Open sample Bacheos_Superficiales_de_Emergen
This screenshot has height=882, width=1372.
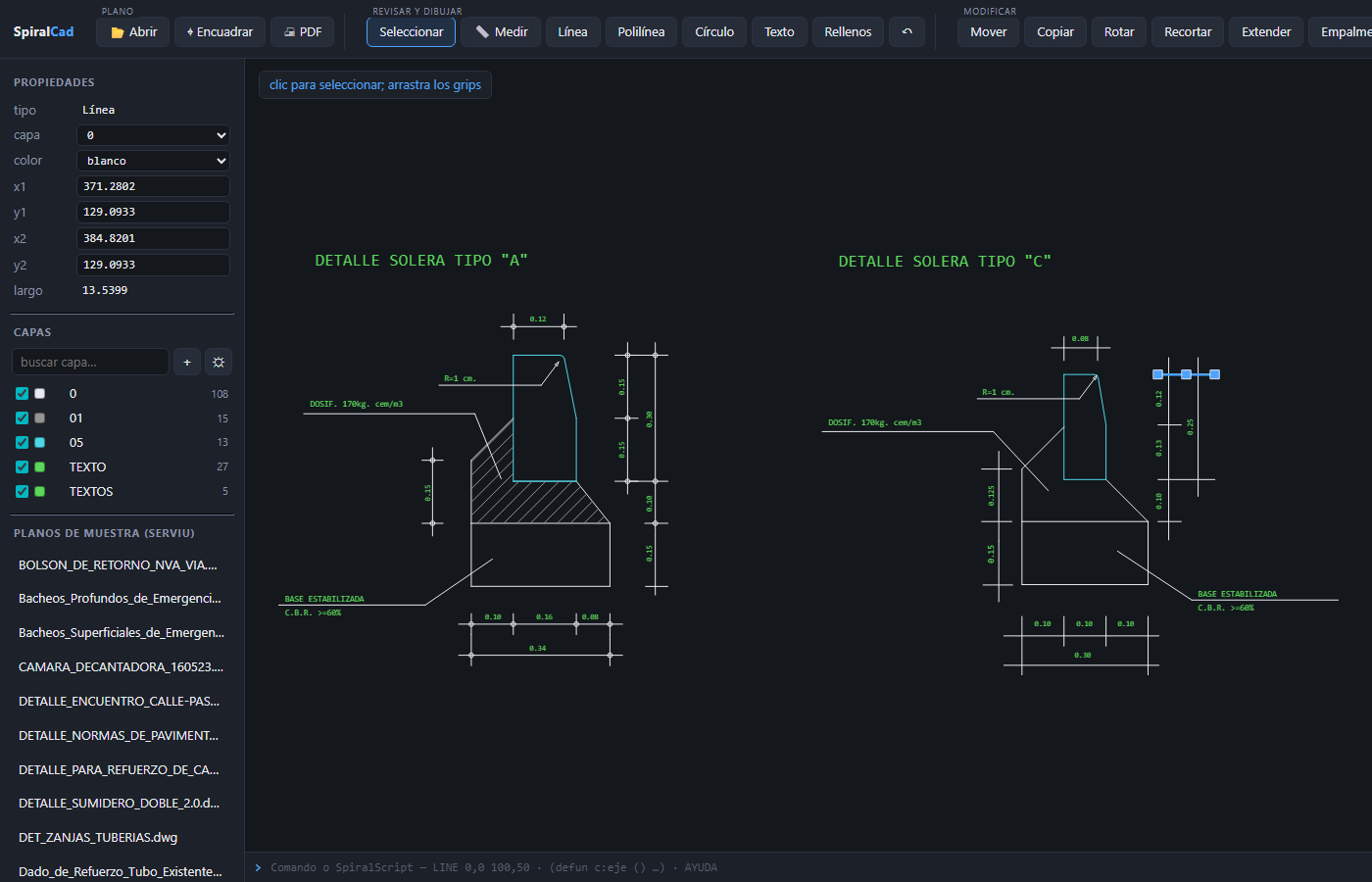click(x=122, y=633)
